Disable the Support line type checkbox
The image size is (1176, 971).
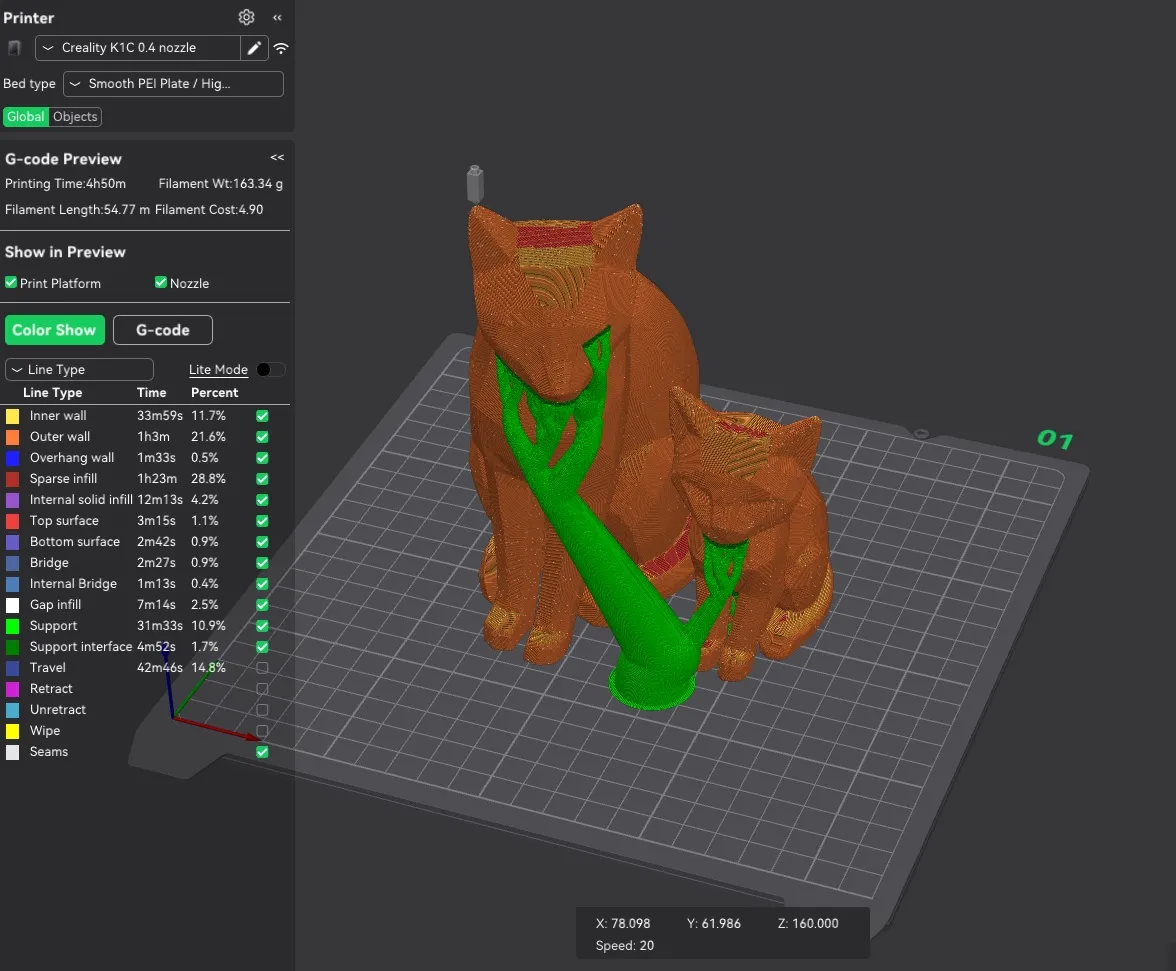click(x=261, y=625)
